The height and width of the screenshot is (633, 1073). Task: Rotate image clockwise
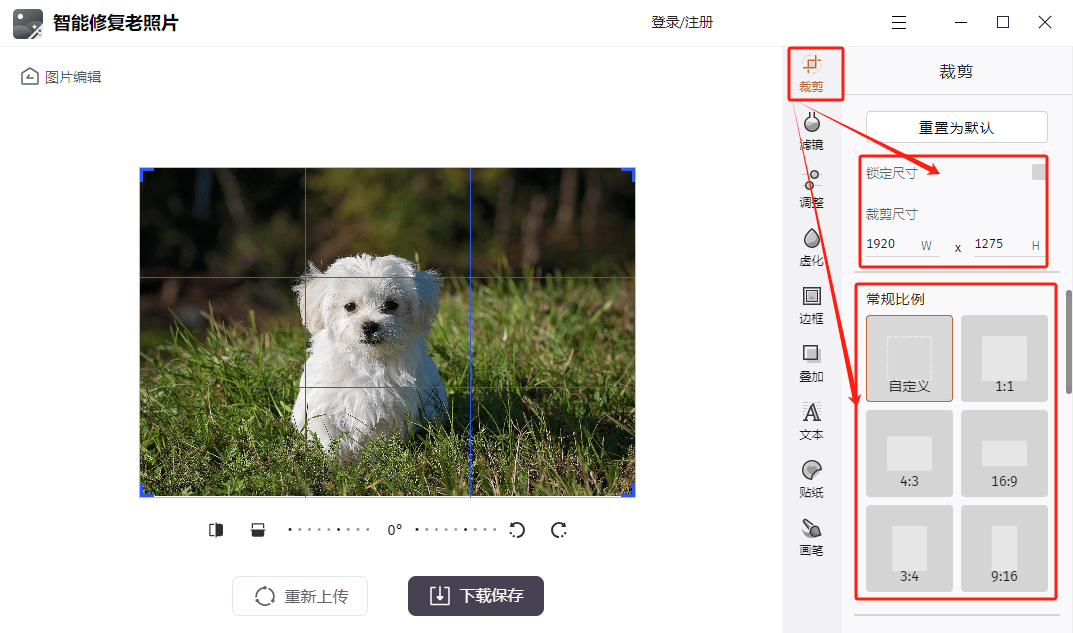pyautogui.click(x=559, y=530)
